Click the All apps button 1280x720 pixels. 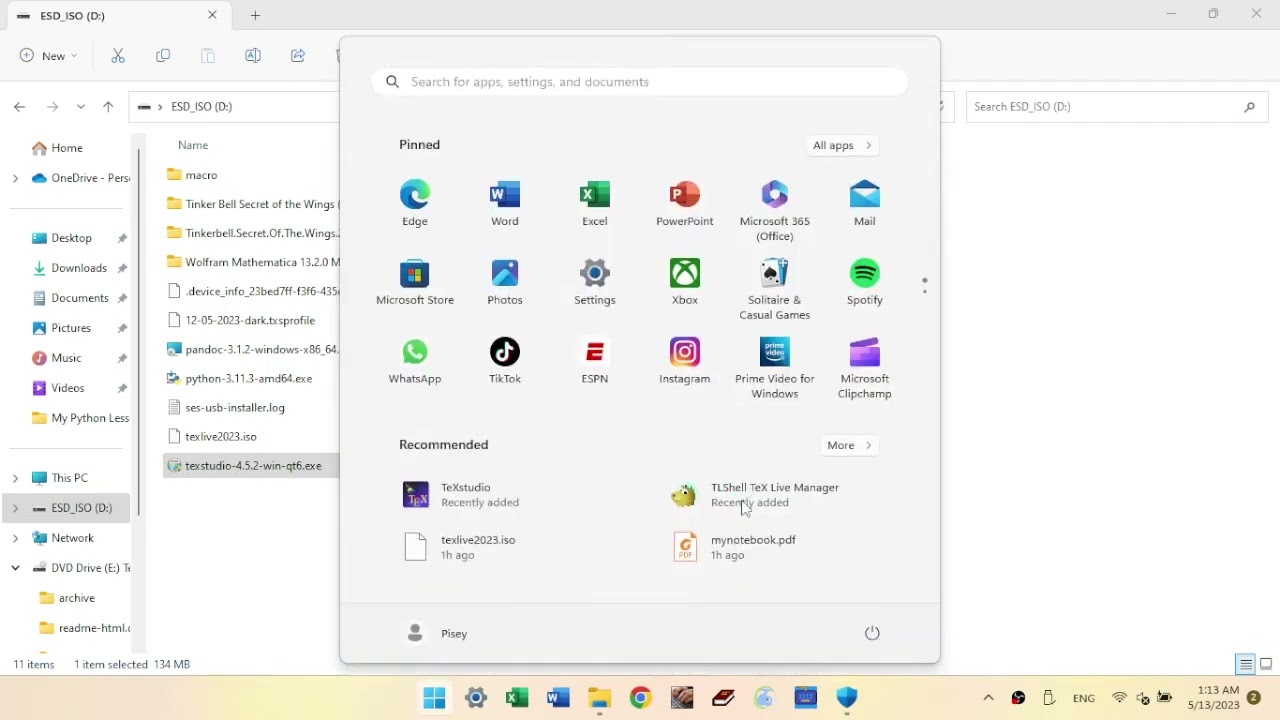pos(843,145)
